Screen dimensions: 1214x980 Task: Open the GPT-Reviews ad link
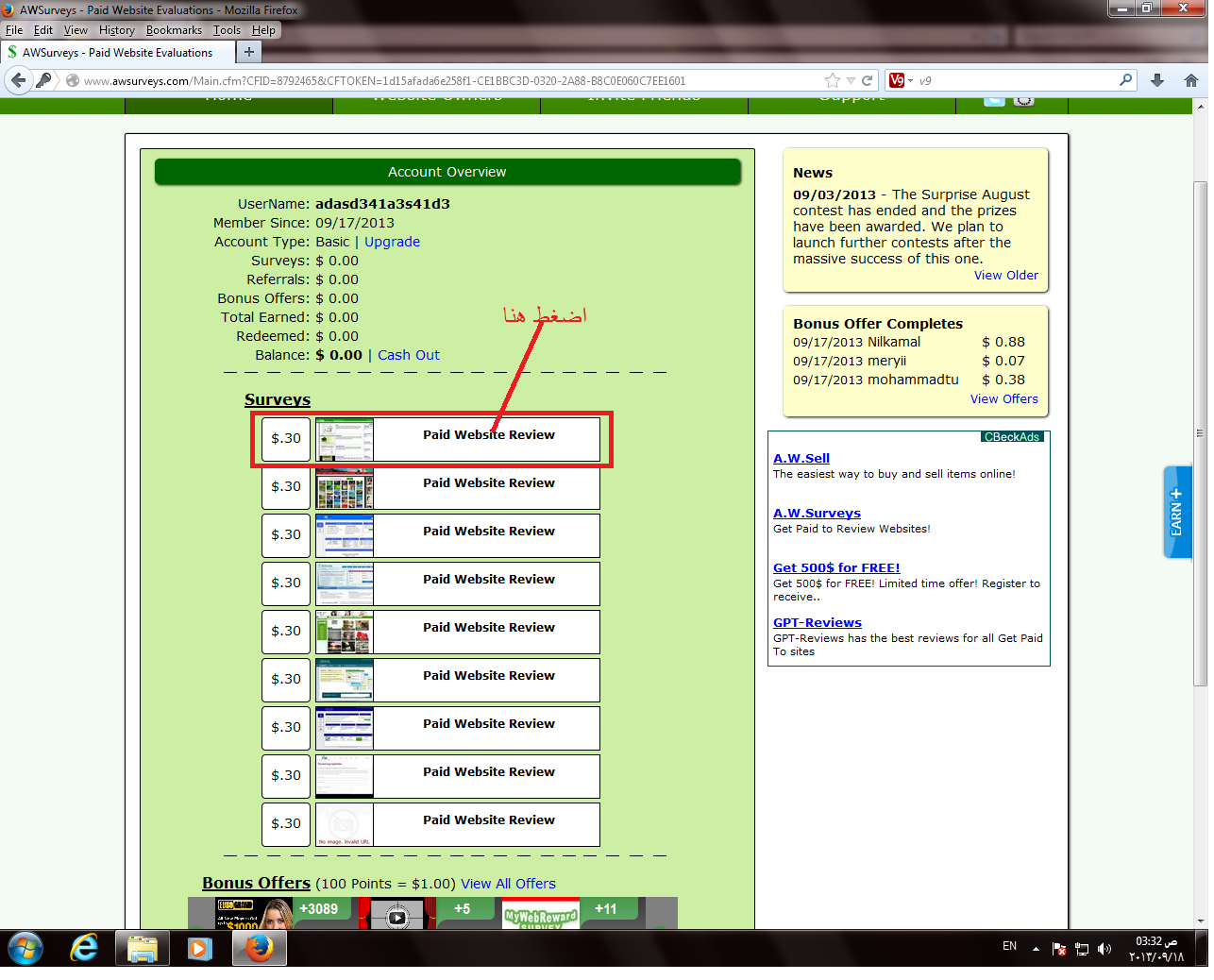[x=818, y=622]
